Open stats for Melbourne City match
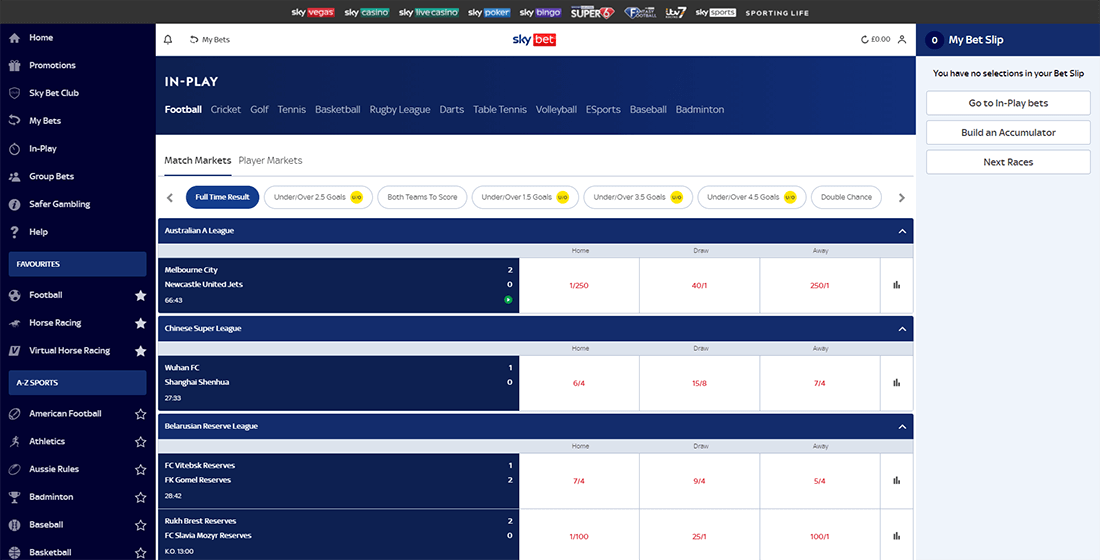This screenshot has width=1100, height=560. pos(897,285)
